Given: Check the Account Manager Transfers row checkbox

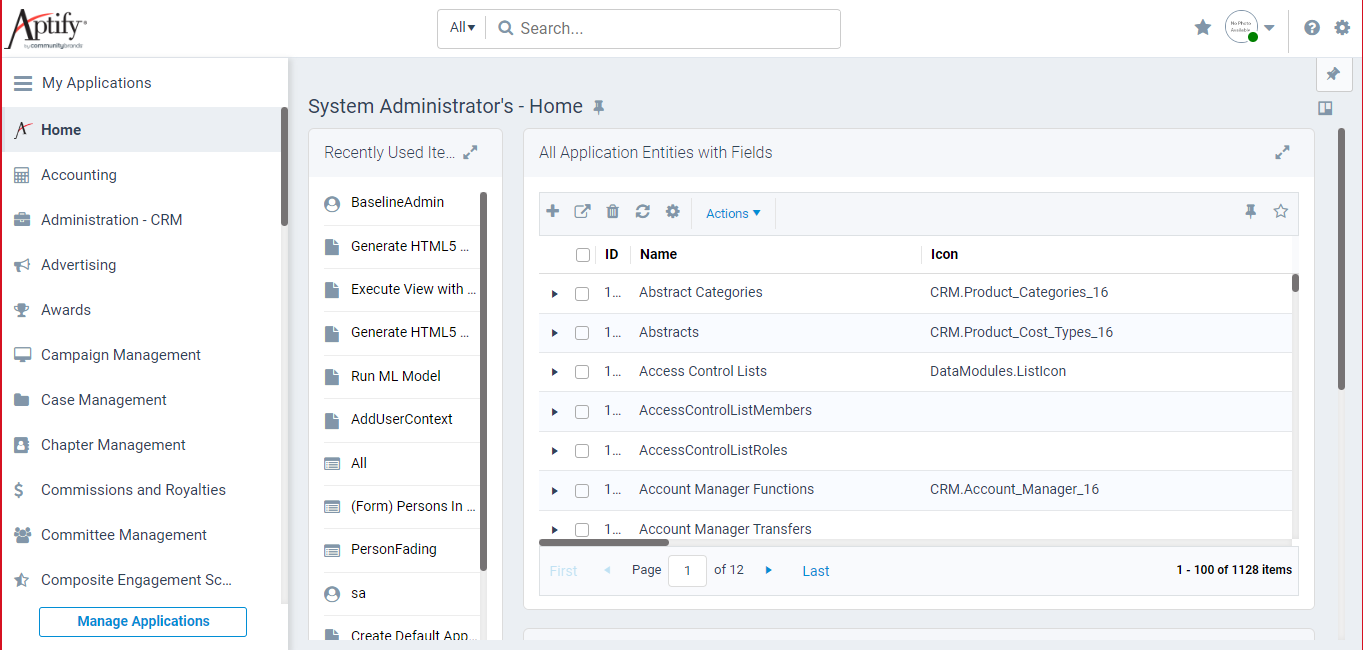Looking at the screenshot, I should click(x=582, y=530).
